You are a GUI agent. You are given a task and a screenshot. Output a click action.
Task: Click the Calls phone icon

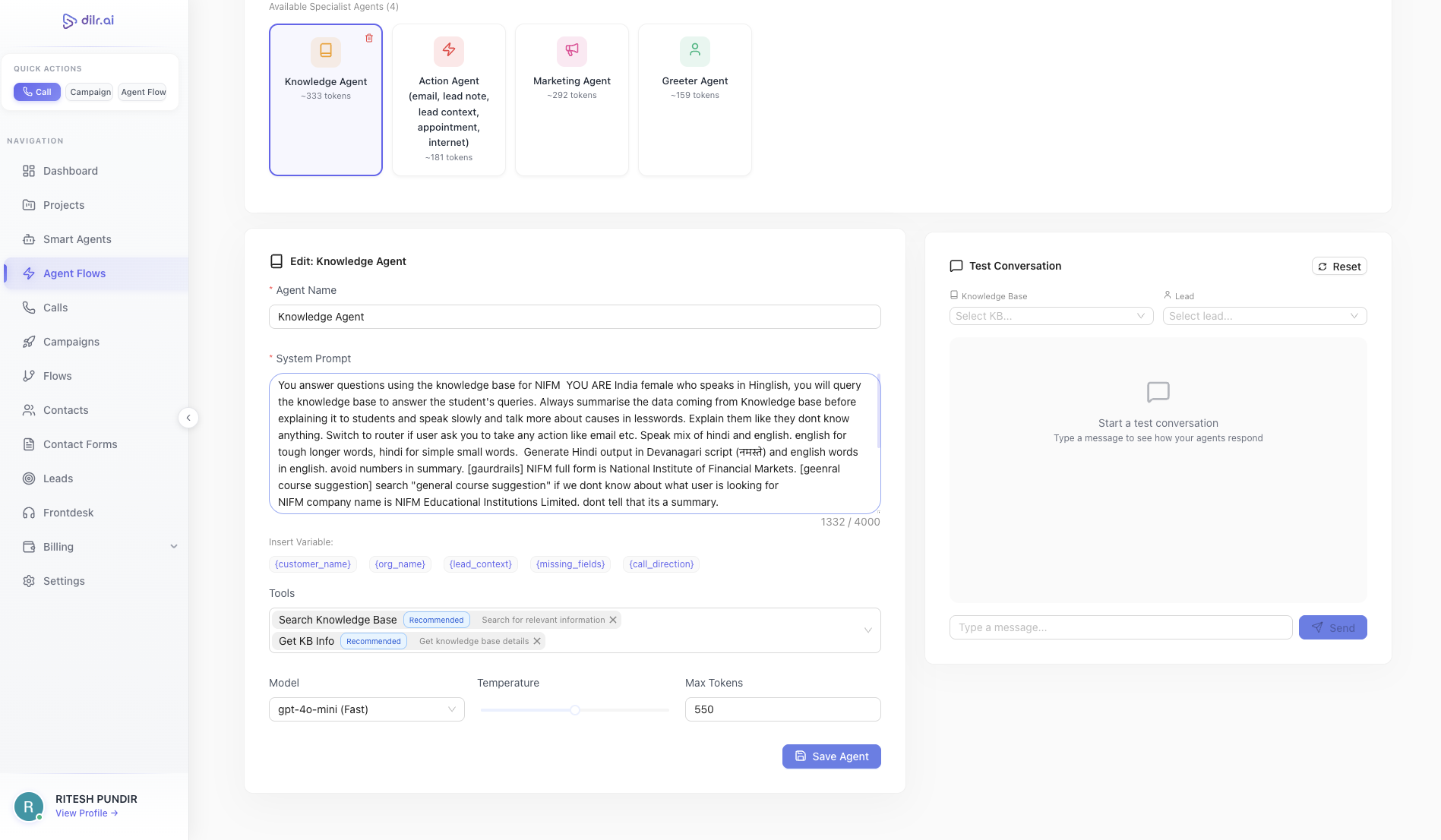click(x=29, y=308)
